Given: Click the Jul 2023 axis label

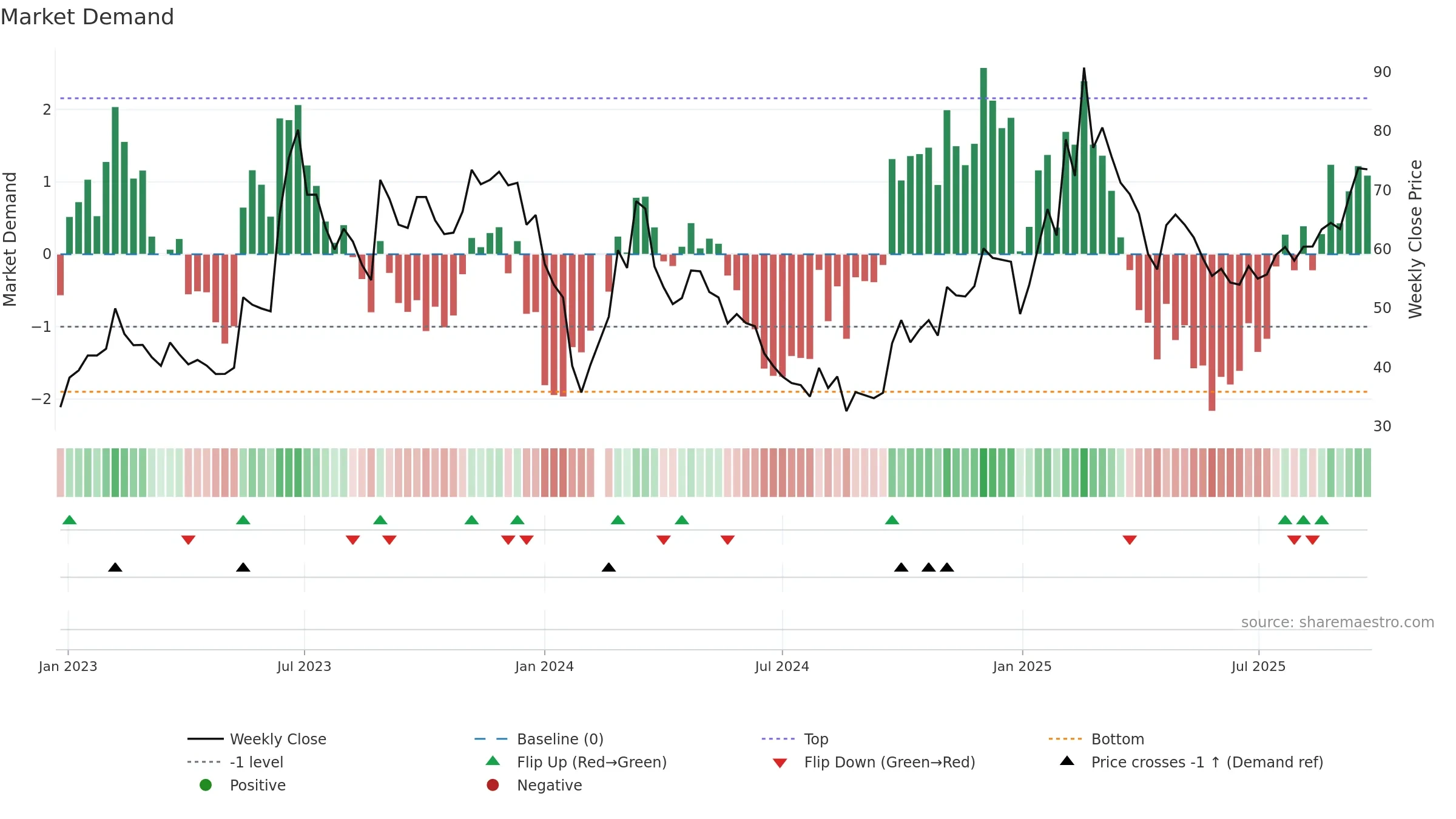Looking at the screenshot, I should pyautogui.click(x=304, y=666).
